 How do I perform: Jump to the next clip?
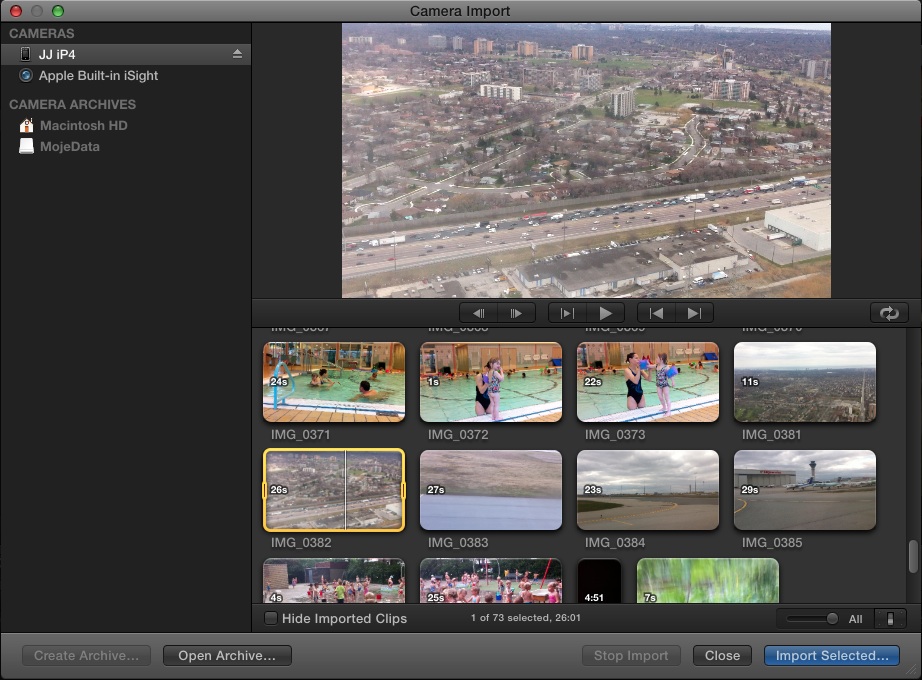click(x=694, y=313)
